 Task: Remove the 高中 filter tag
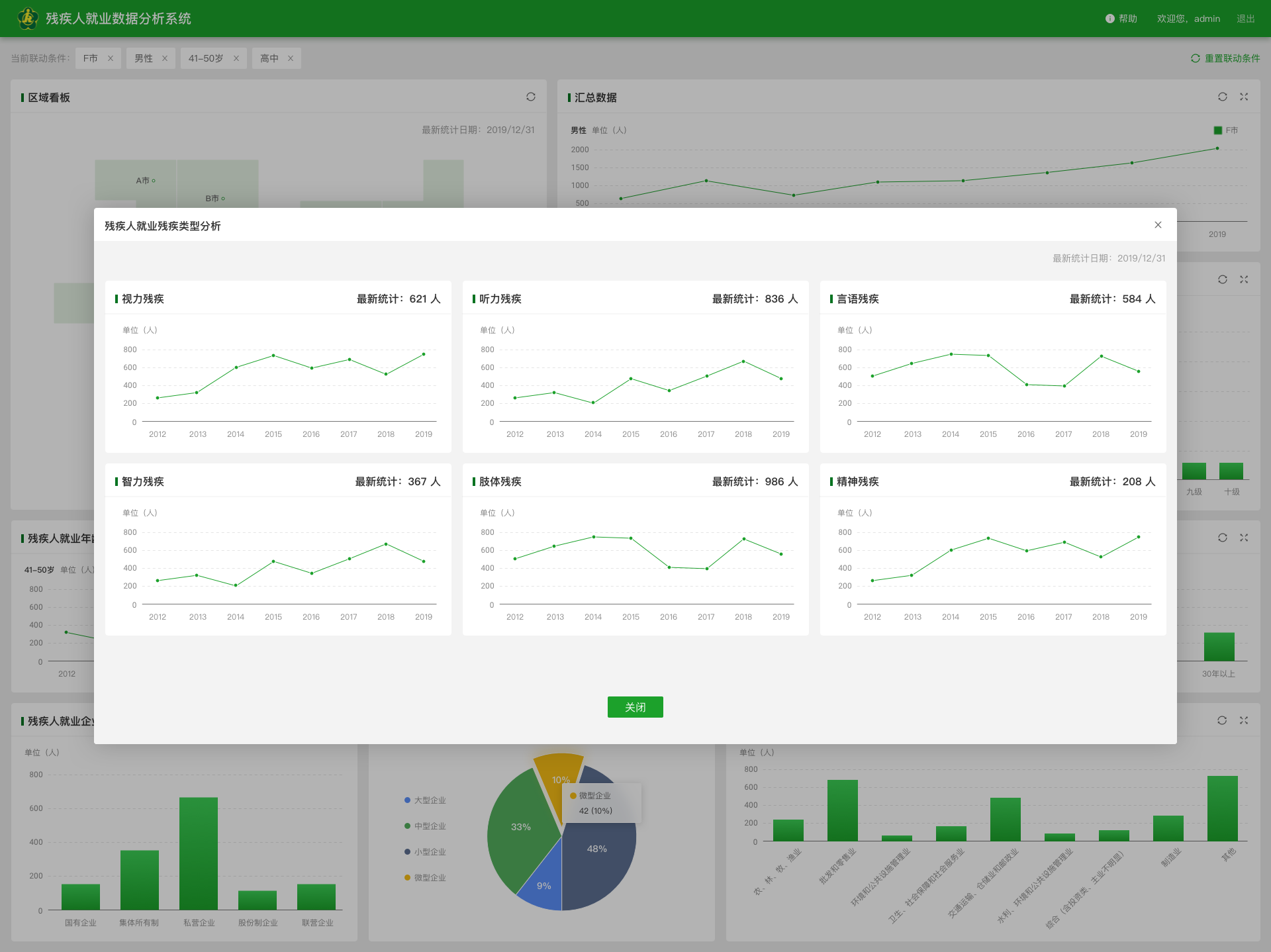point(291,58)
